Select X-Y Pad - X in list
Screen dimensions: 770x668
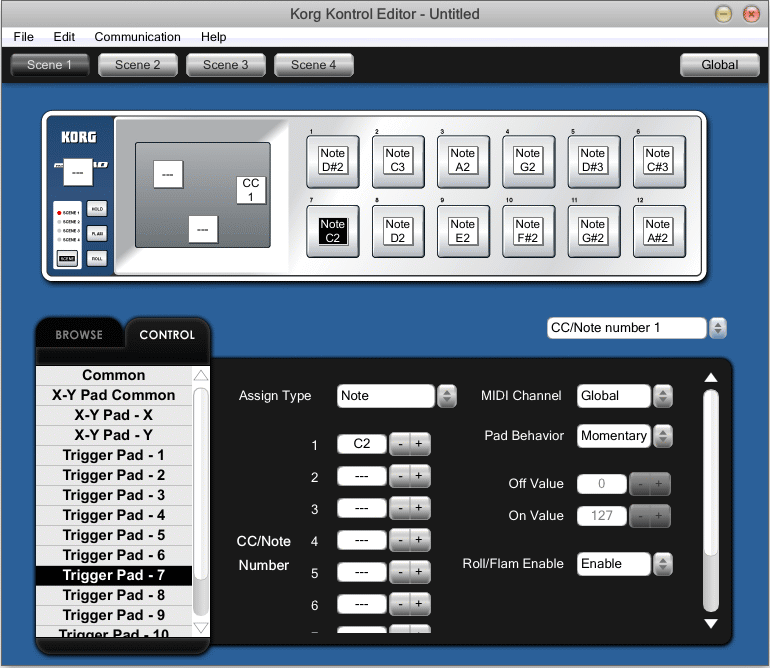point(114,416)
